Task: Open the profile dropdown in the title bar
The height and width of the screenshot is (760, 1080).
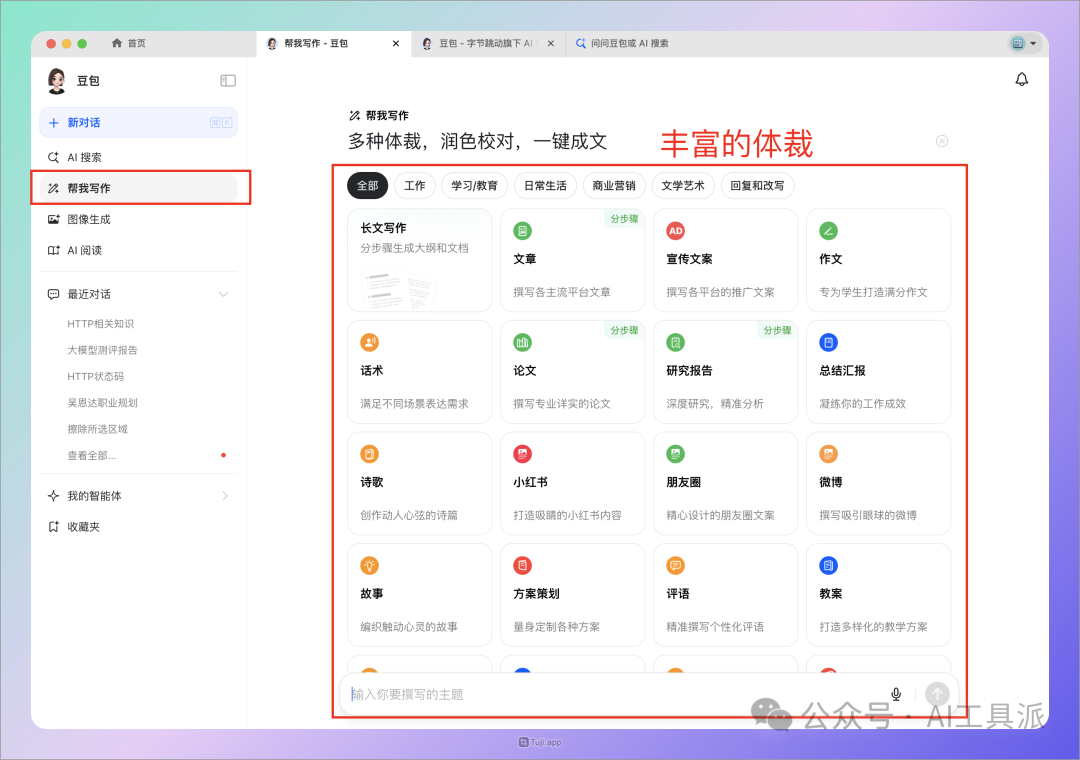Action: pos(1023,43)
